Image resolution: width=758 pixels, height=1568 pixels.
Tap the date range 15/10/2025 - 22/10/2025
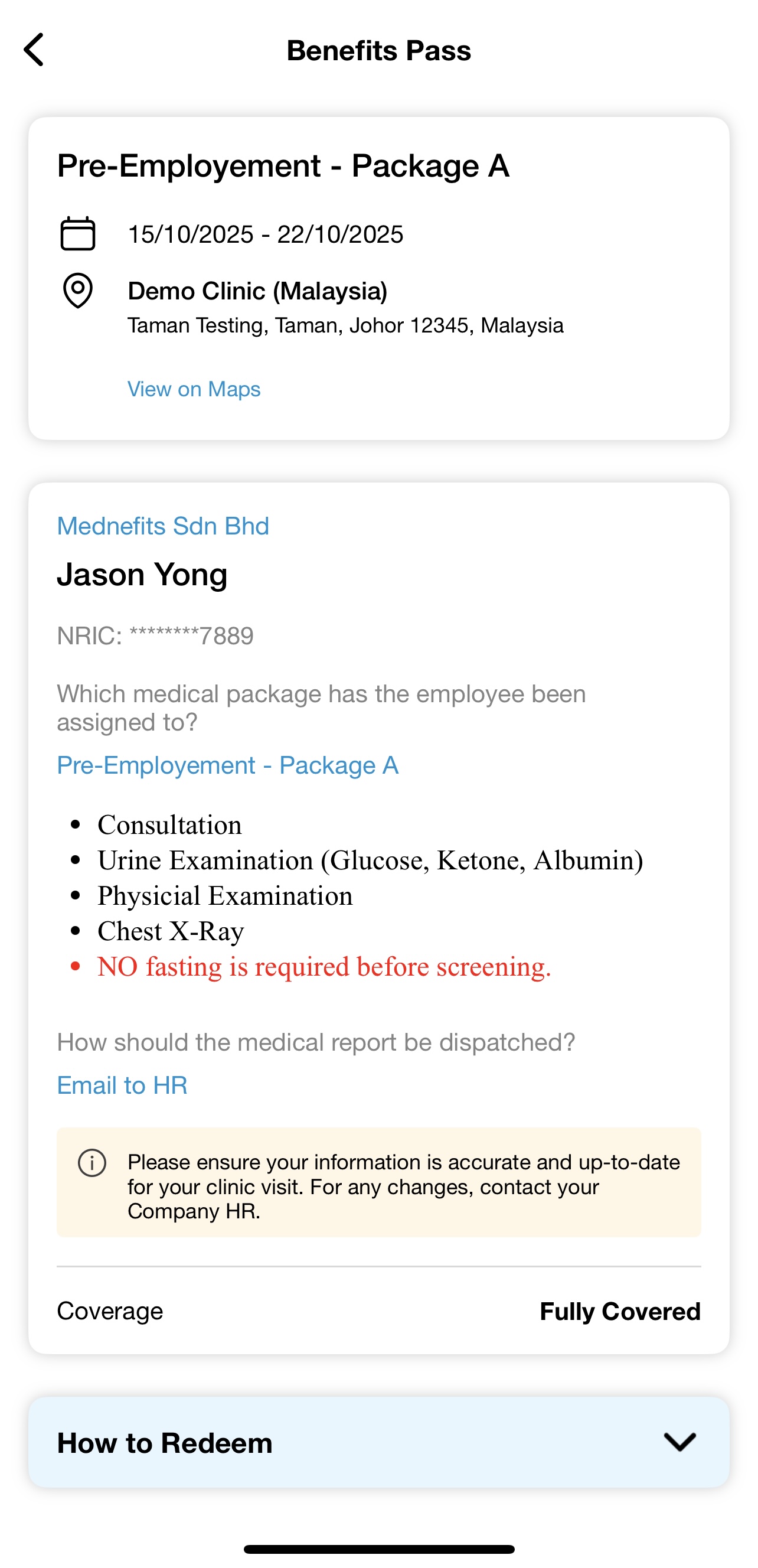pos(265,234)
